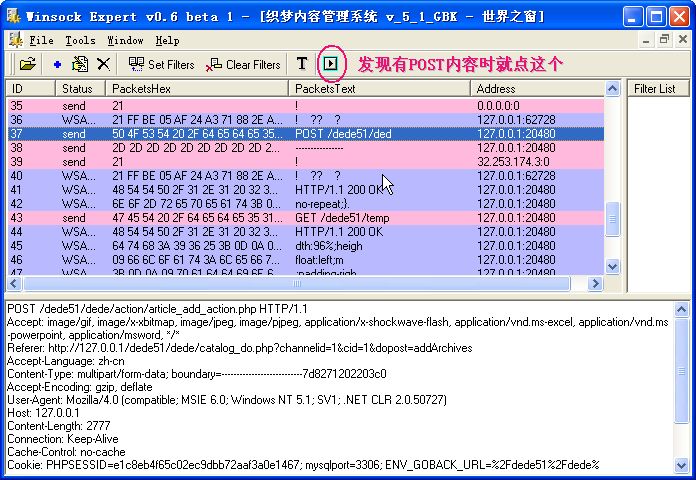
Task: Click the PacketsHex column header
Action: point(197,88)
